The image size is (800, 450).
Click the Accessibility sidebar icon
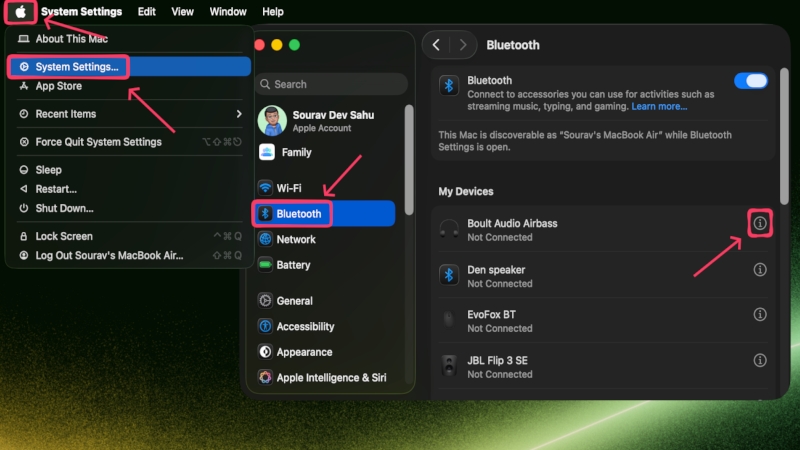pyautogui.click(x=265, y=326)
